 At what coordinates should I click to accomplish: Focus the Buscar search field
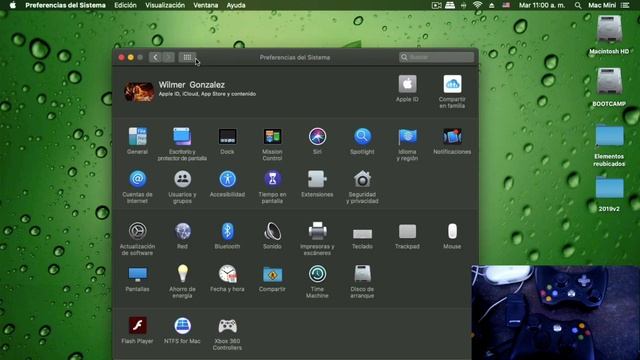436,57
